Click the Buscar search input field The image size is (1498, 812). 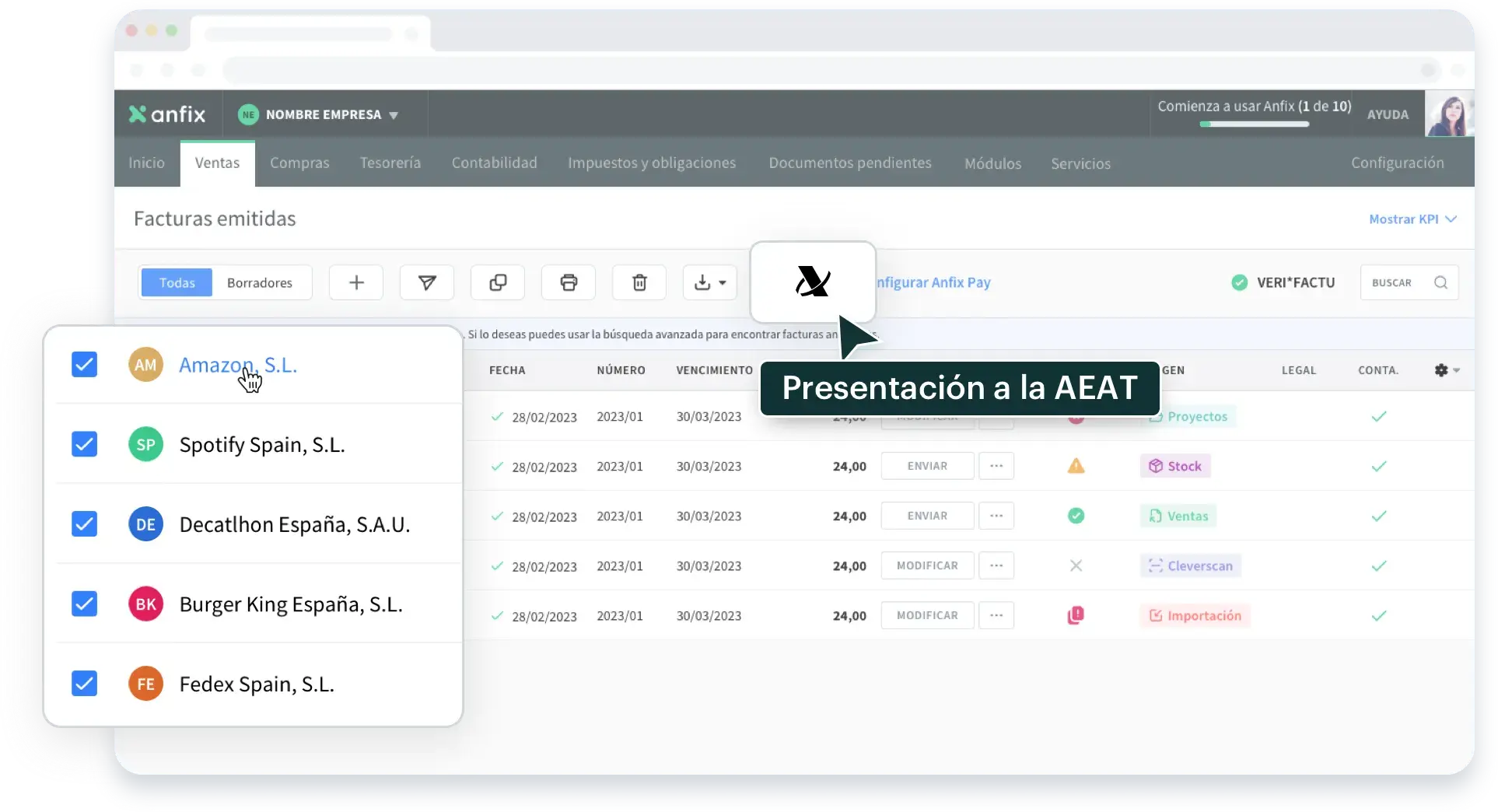coord(1396,282)
